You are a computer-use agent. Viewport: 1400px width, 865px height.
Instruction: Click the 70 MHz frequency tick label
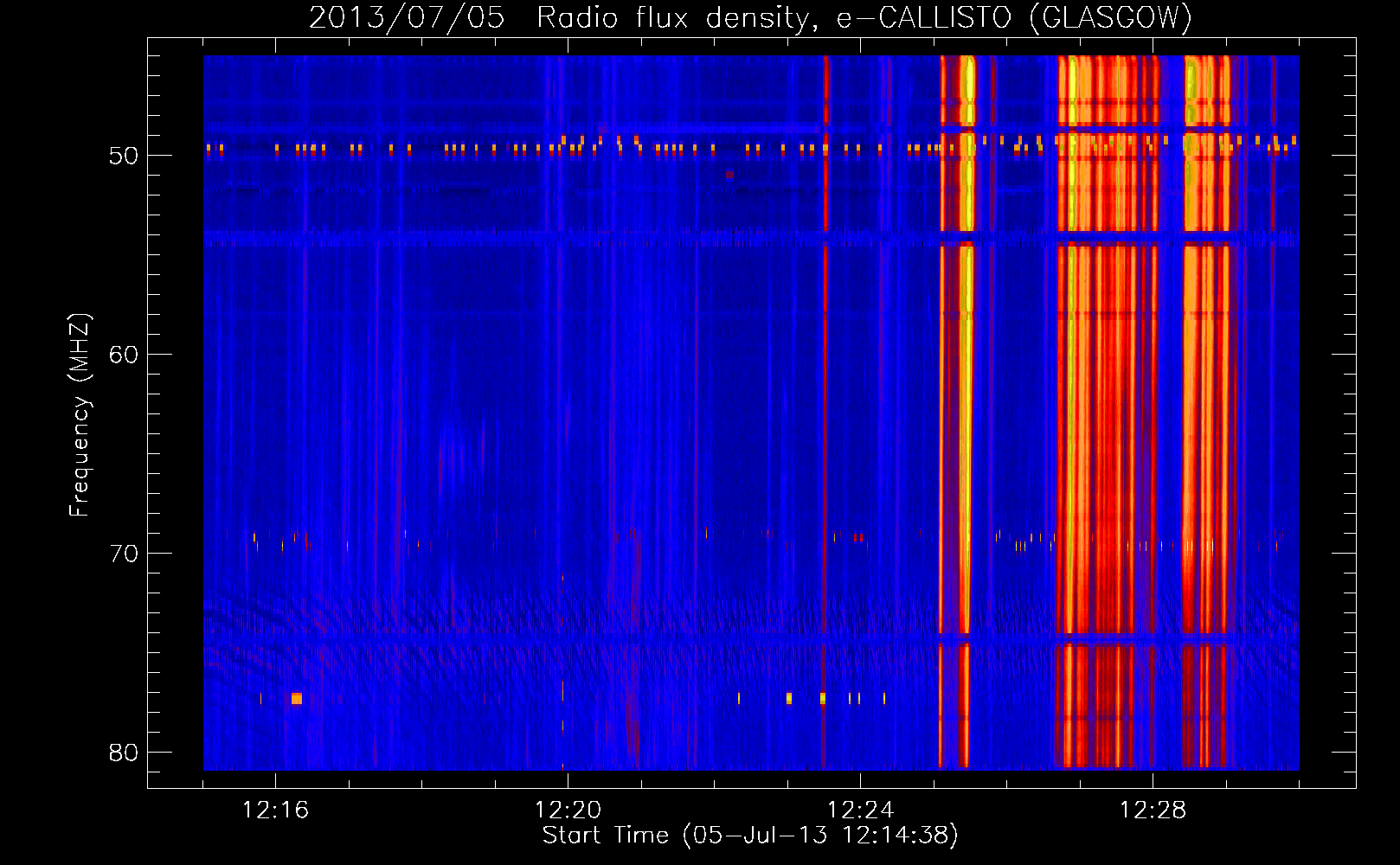(124, 554)
